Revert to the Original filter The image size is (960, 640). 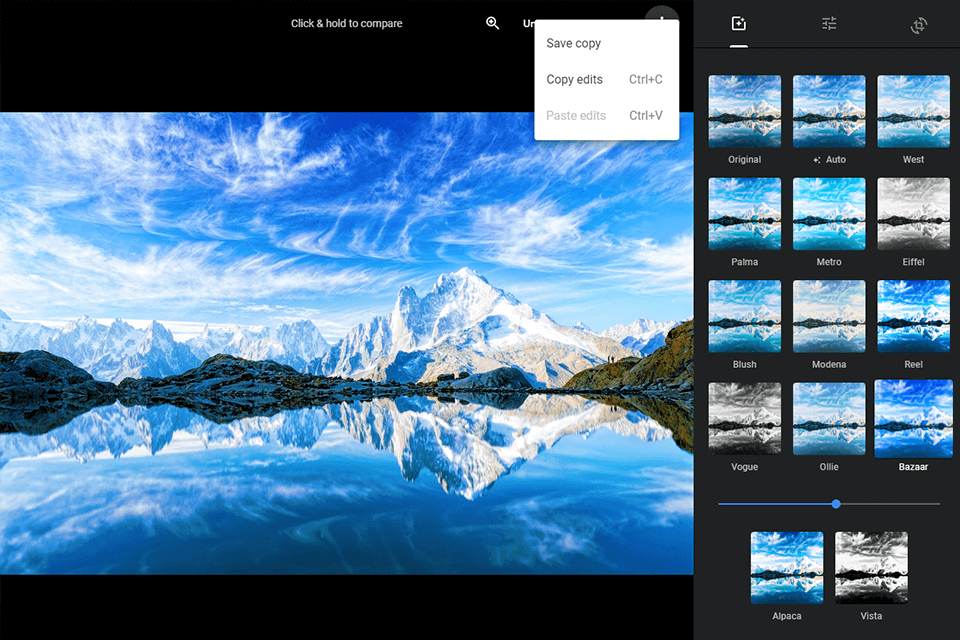click(x=744, y=111)
